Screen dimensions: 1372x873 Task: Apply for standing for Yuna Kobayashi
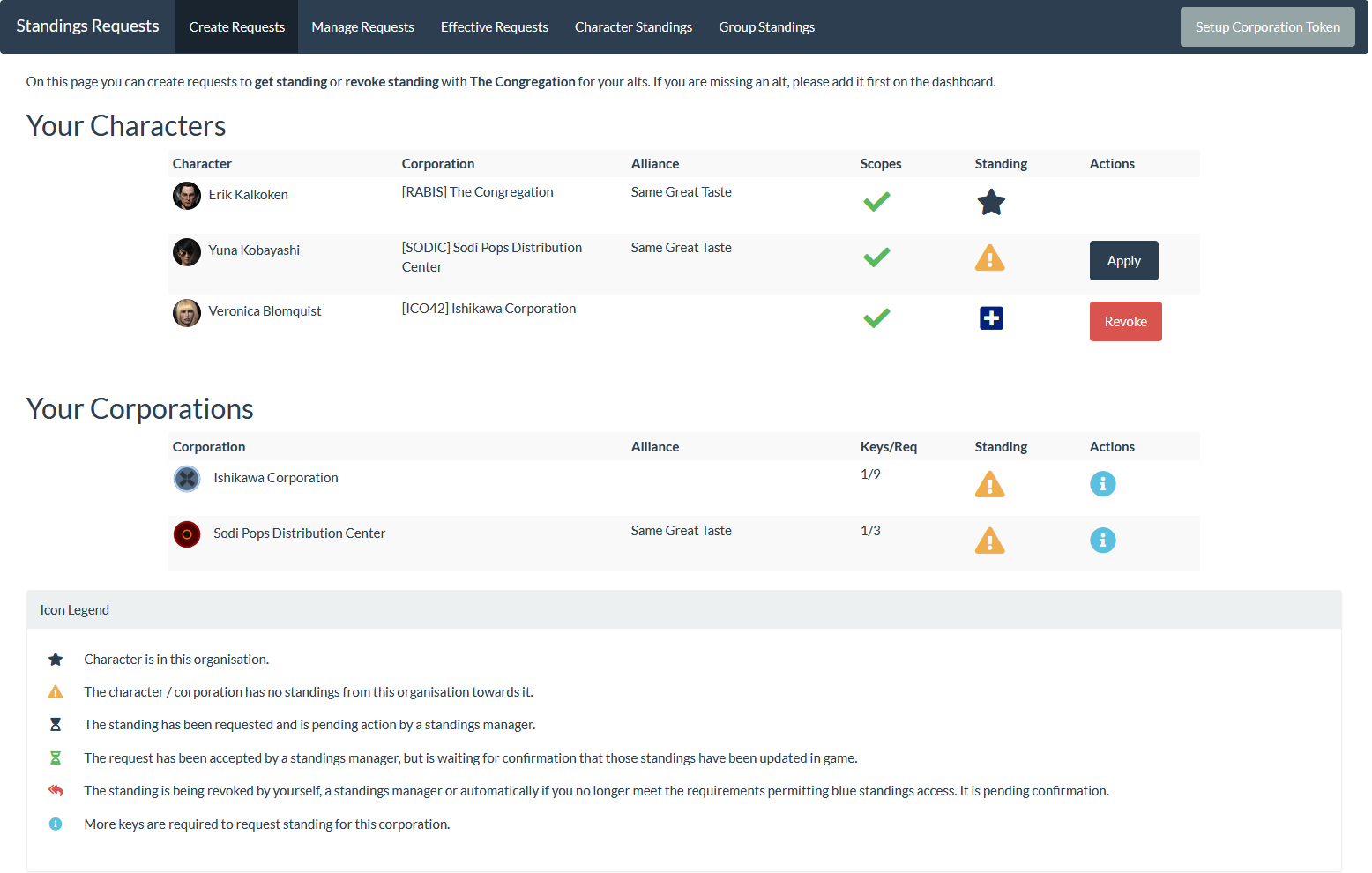tap(1123, 261)
